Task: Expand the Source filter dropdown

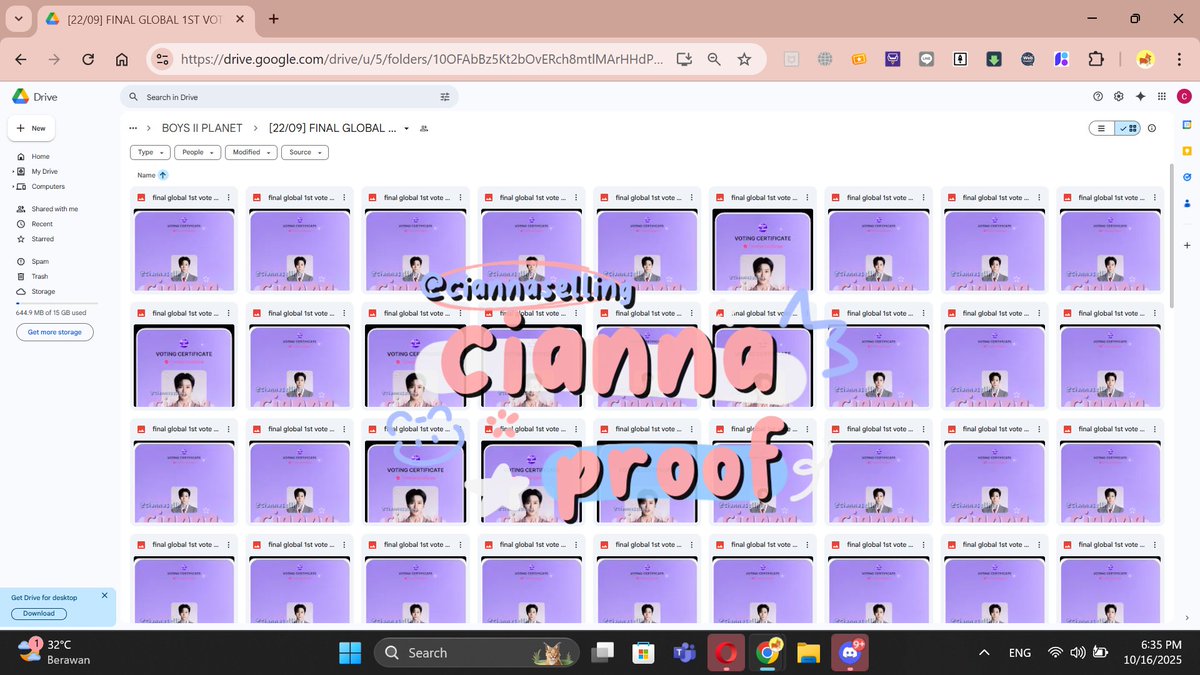Action: (x=305, y=152)
